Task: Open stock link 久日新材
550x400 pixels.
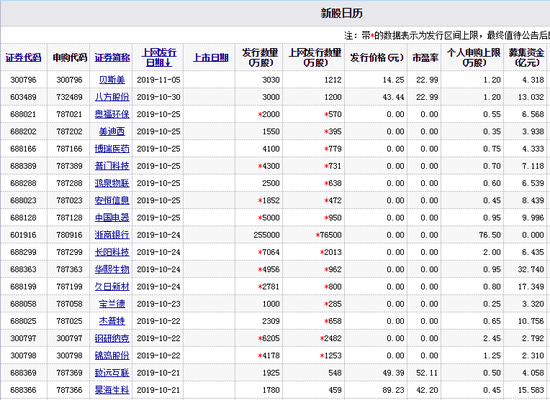Action: (112, 287)
